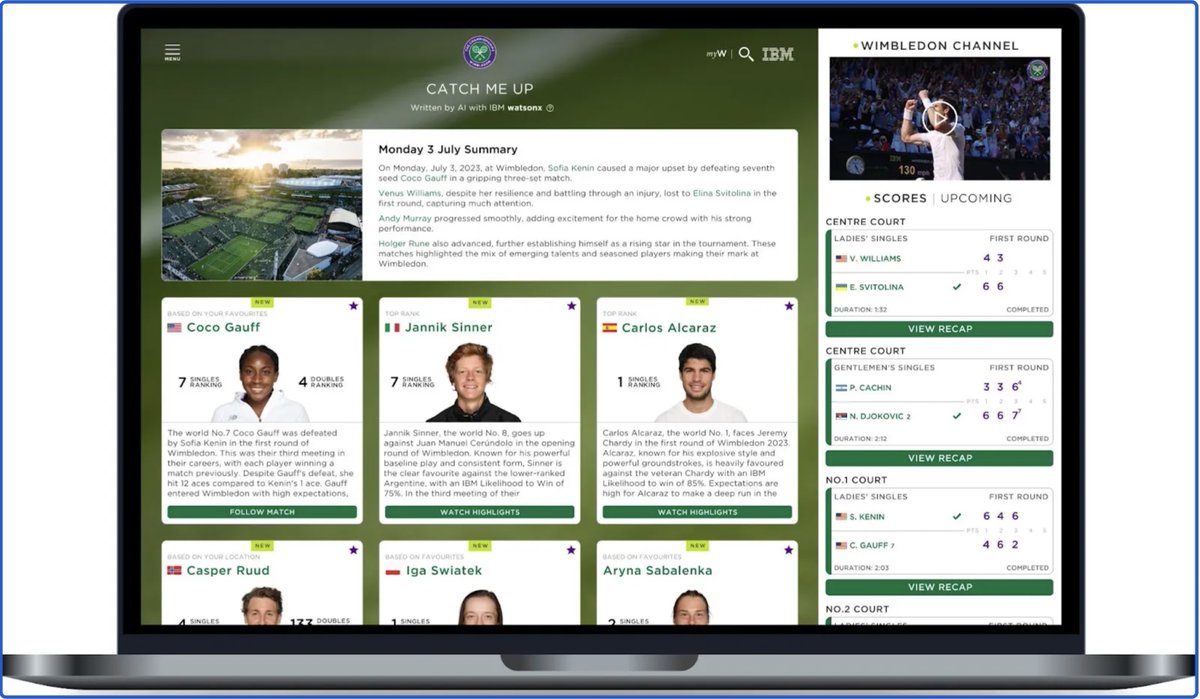Image resolution: width=1200 pixels, height=699 pixels.
Task: Toggle favourite star on Iga Swiatek card
Action: coord(571,549)
